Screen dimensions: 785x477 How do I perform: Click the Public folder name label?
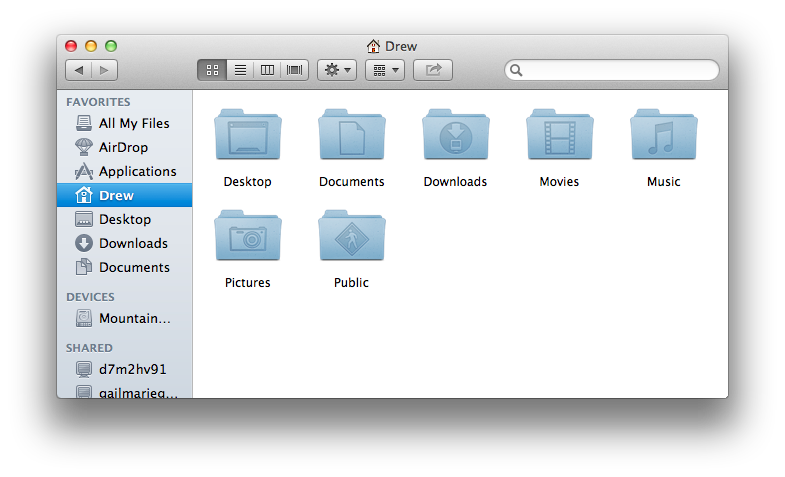coord(351,283)
